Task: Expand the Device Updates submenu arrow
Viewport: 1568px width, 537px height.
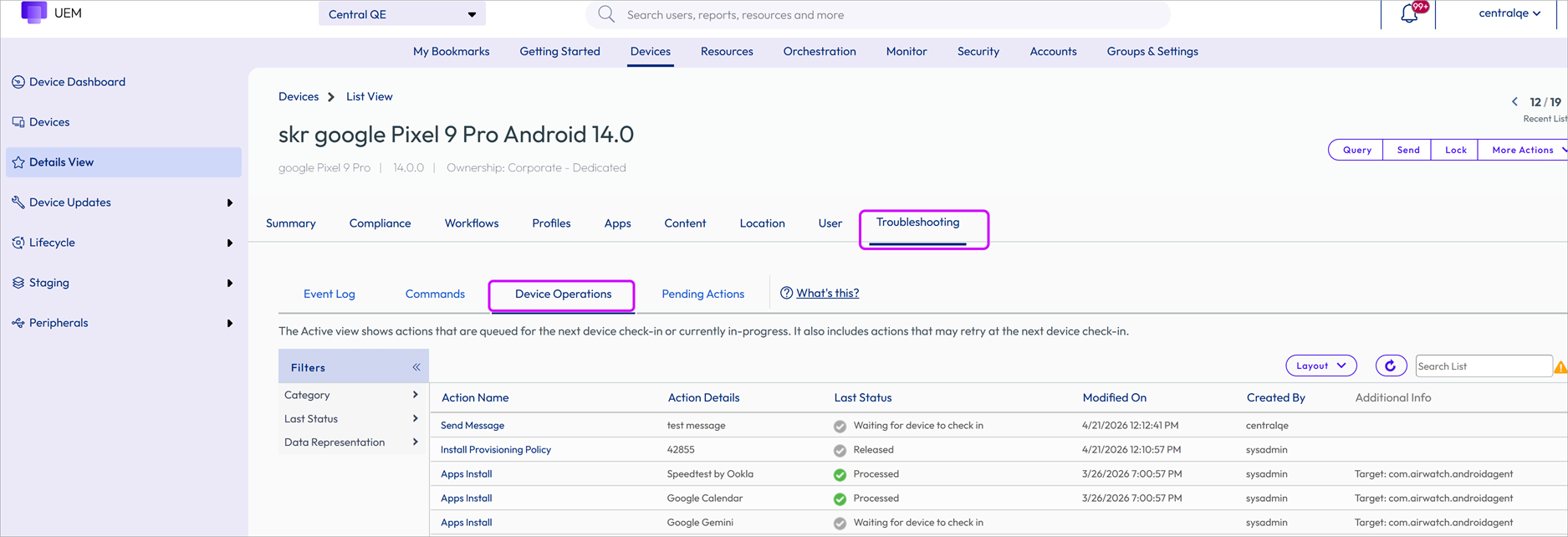Action: pyautogui.click(x=230, y=202)
